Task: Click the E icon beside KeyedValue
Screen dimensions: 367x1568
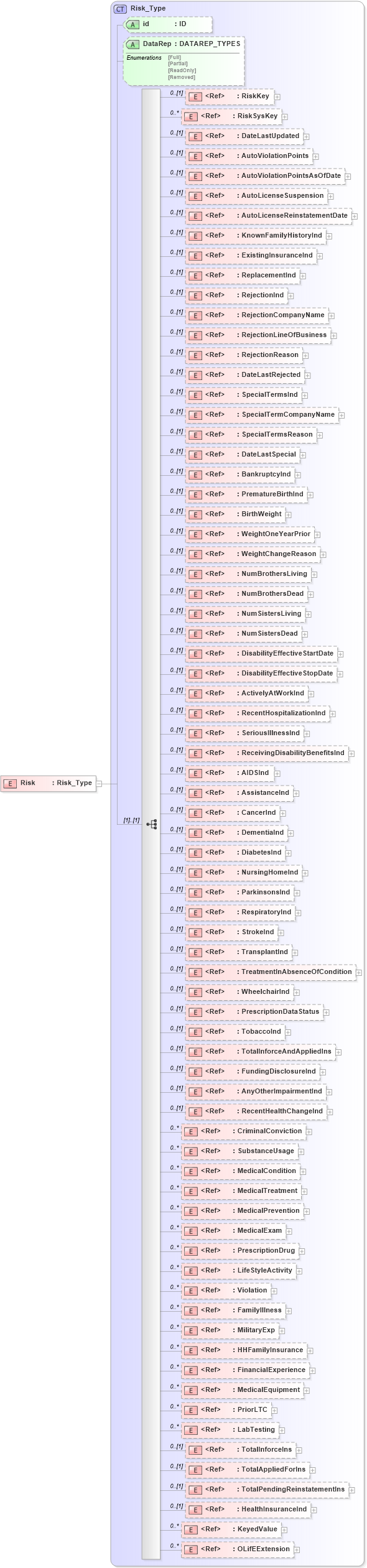Action: point(191,1530)
